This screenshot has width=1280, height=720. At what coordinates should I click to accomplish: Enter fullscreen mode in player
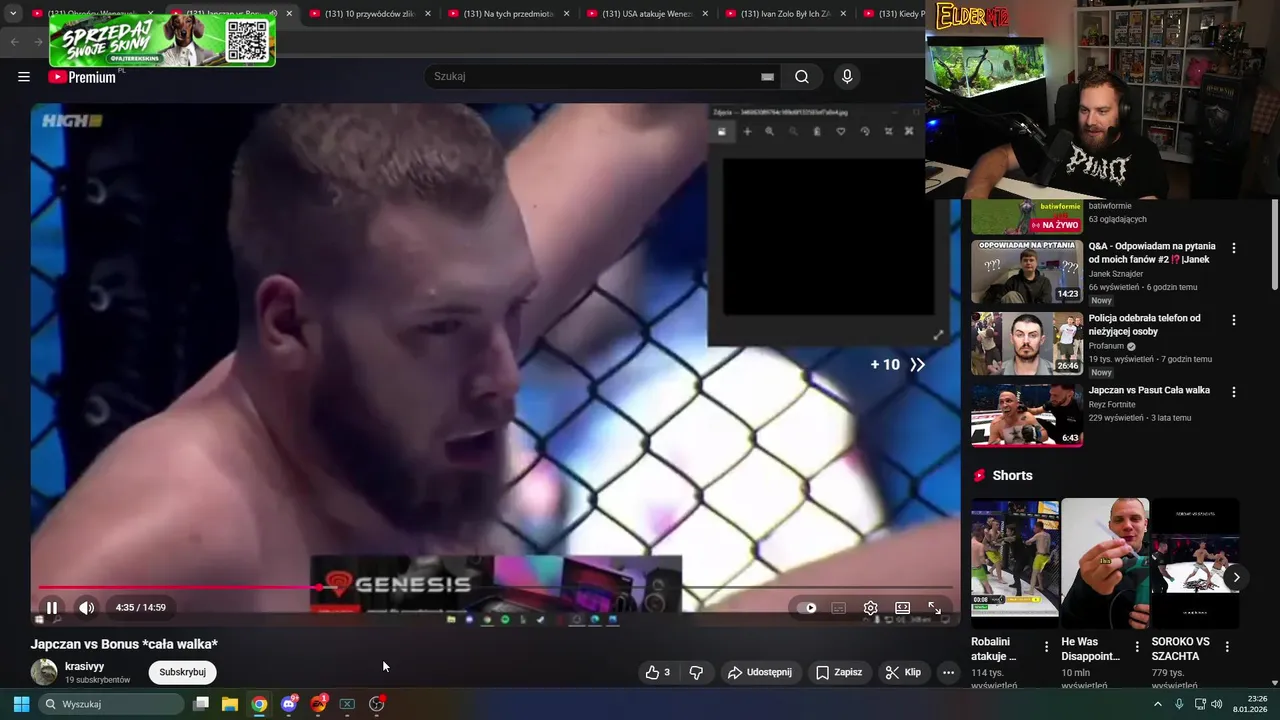[x=934, y=607]
